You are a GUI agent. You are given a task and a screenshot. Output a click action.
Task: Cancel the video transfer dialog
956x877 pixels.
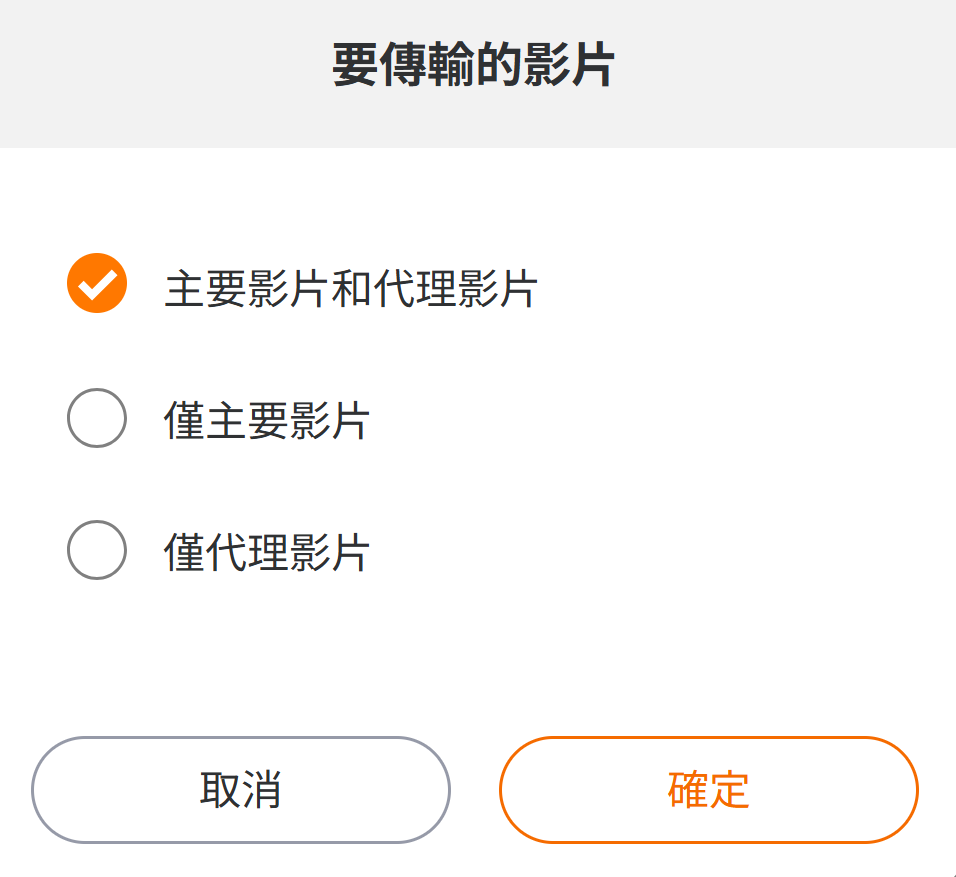[241, 790]
